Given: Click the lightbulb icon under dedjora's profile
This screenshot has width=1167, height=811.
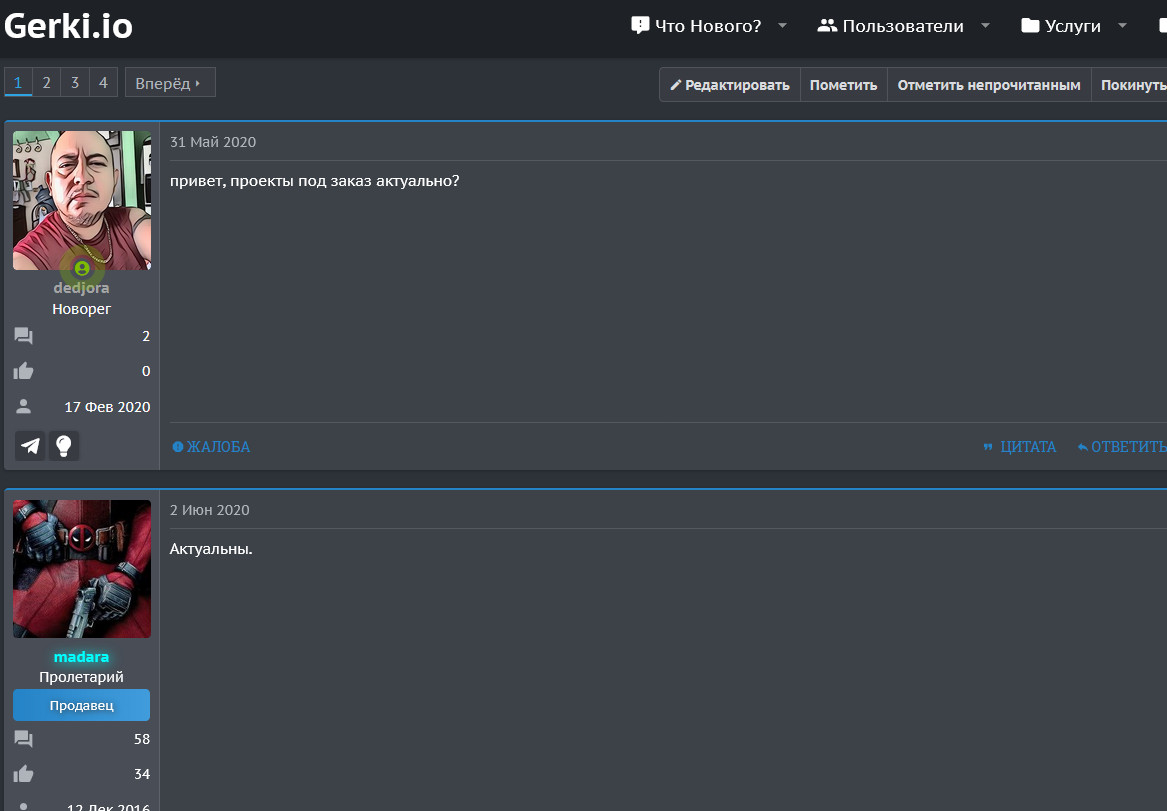Looking at the screenshot, I should [x=64, y=446].
